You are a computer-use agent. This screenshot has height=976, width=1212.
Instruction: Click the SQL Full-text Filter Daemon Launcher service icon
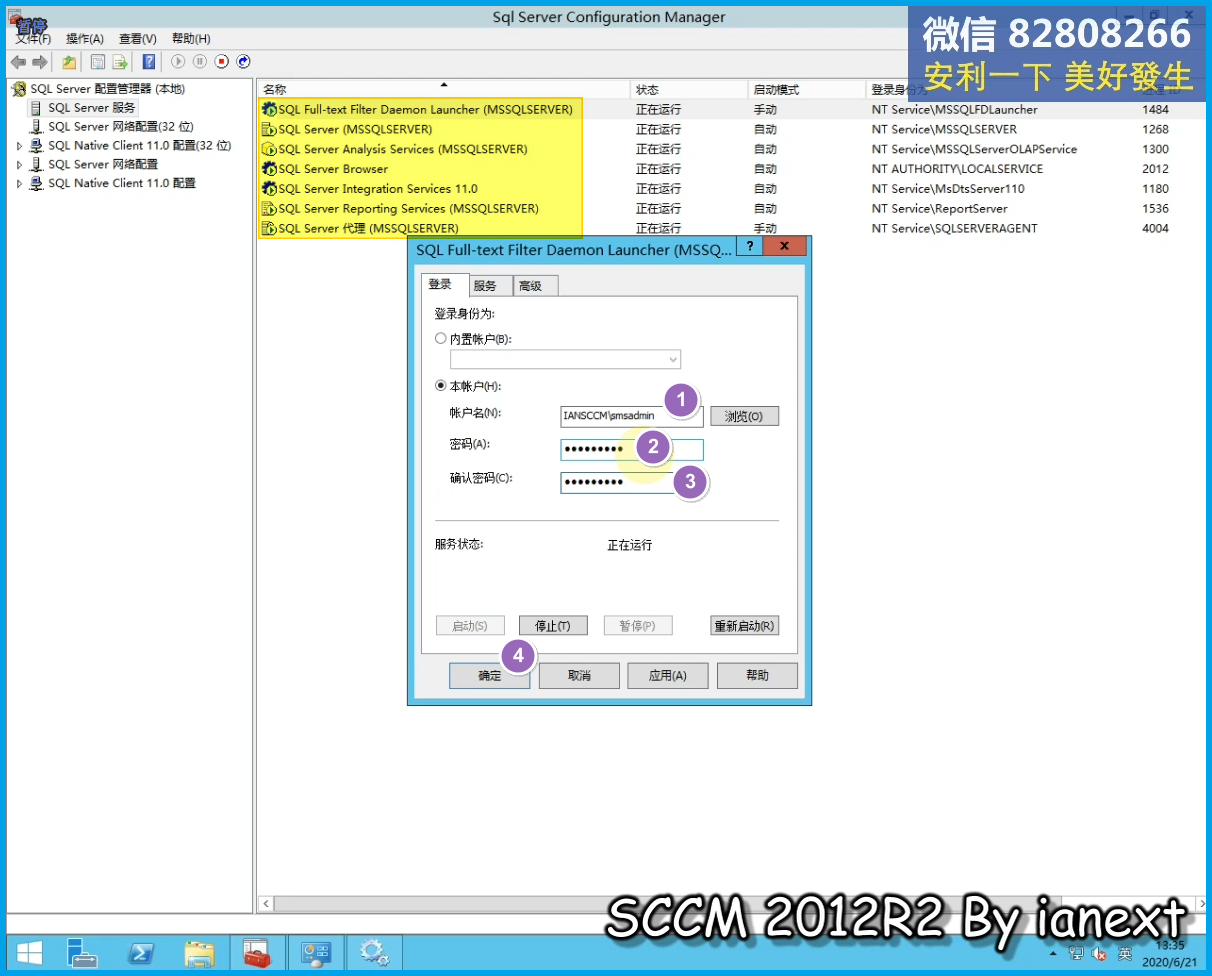268,109
